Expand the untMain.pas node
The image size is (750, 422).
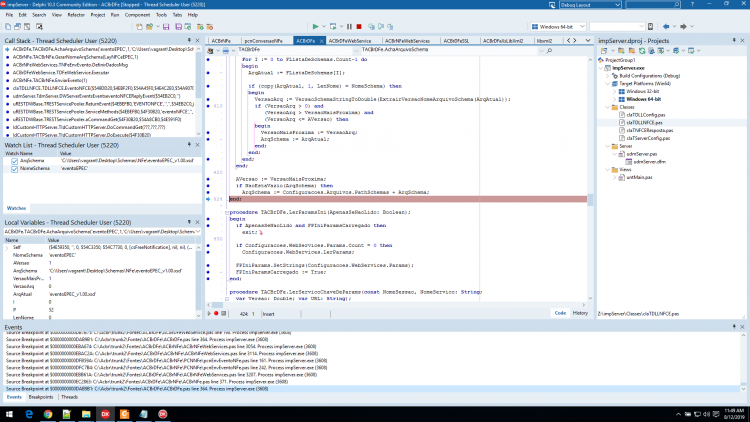[x=615, y=178]
